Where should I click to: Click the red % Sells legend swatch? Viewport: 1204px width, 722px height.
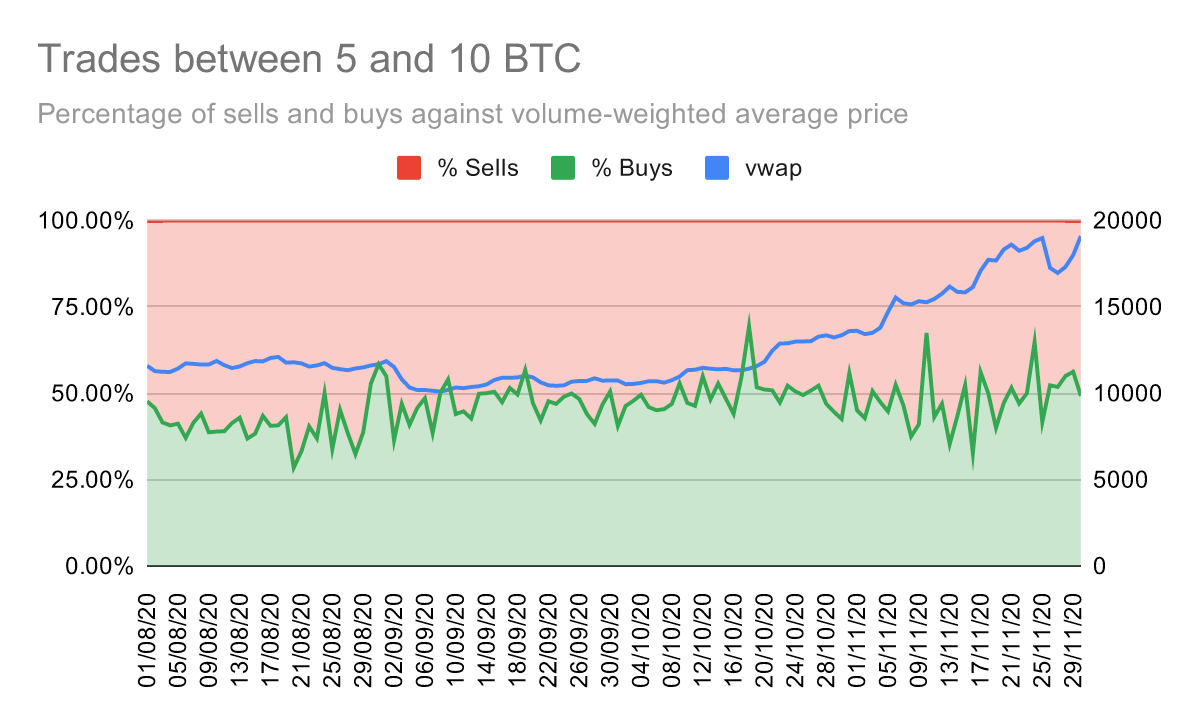[x=411, y=168]
